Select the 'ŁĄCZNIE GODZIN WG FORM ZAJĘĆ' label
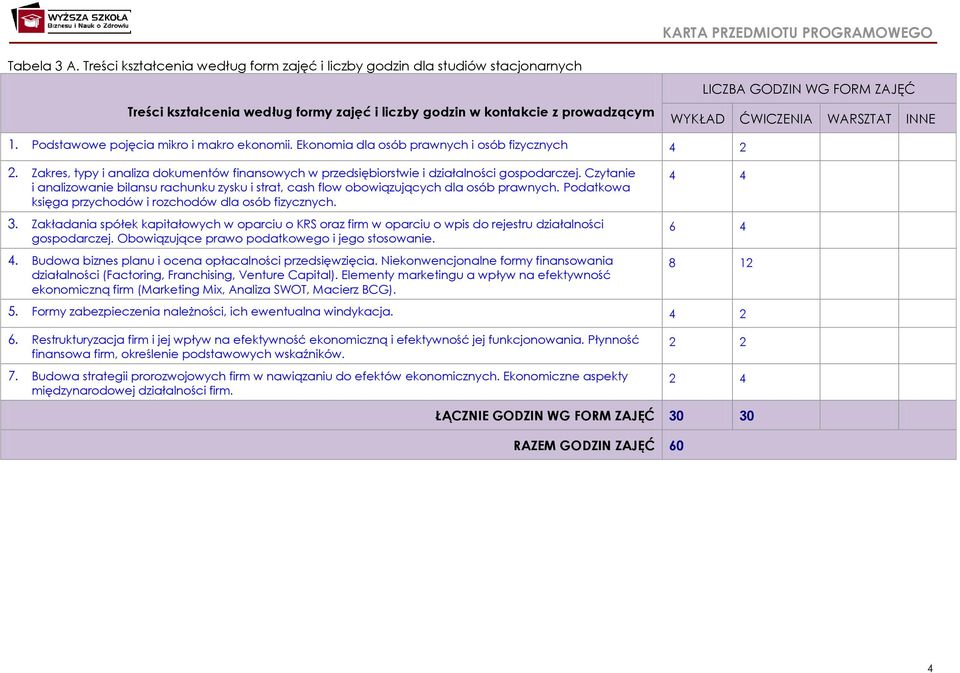 (x=544, y=416)
